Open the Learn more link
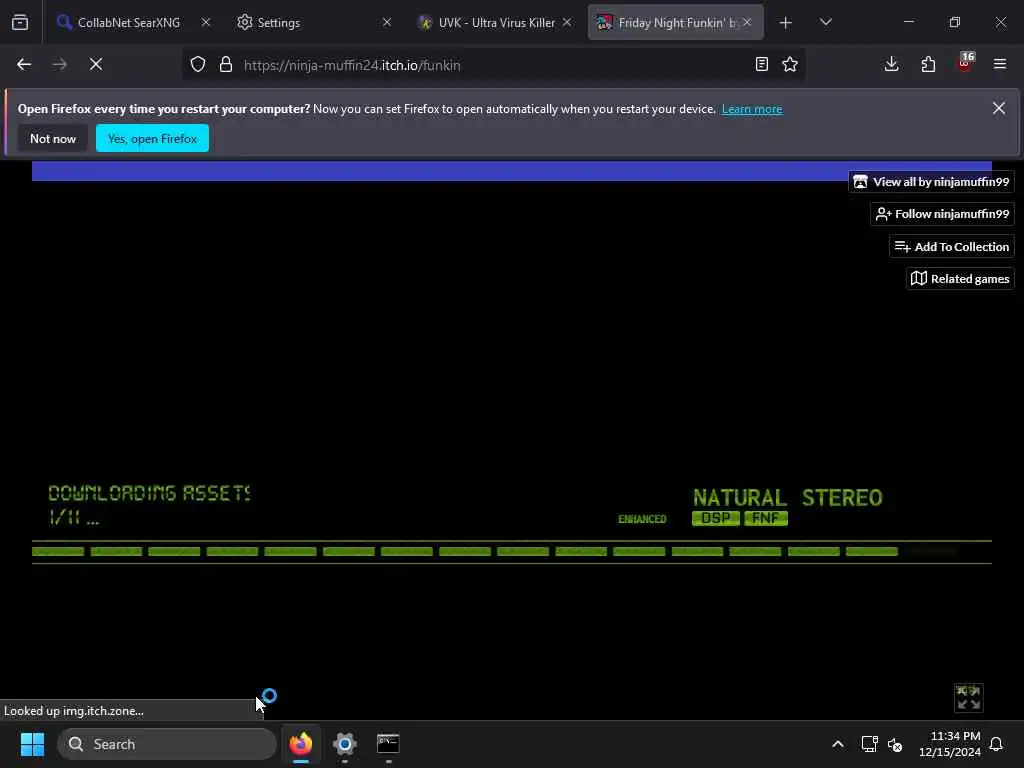The height and width of the screenshot is (768, 1024). coord(752,109)
